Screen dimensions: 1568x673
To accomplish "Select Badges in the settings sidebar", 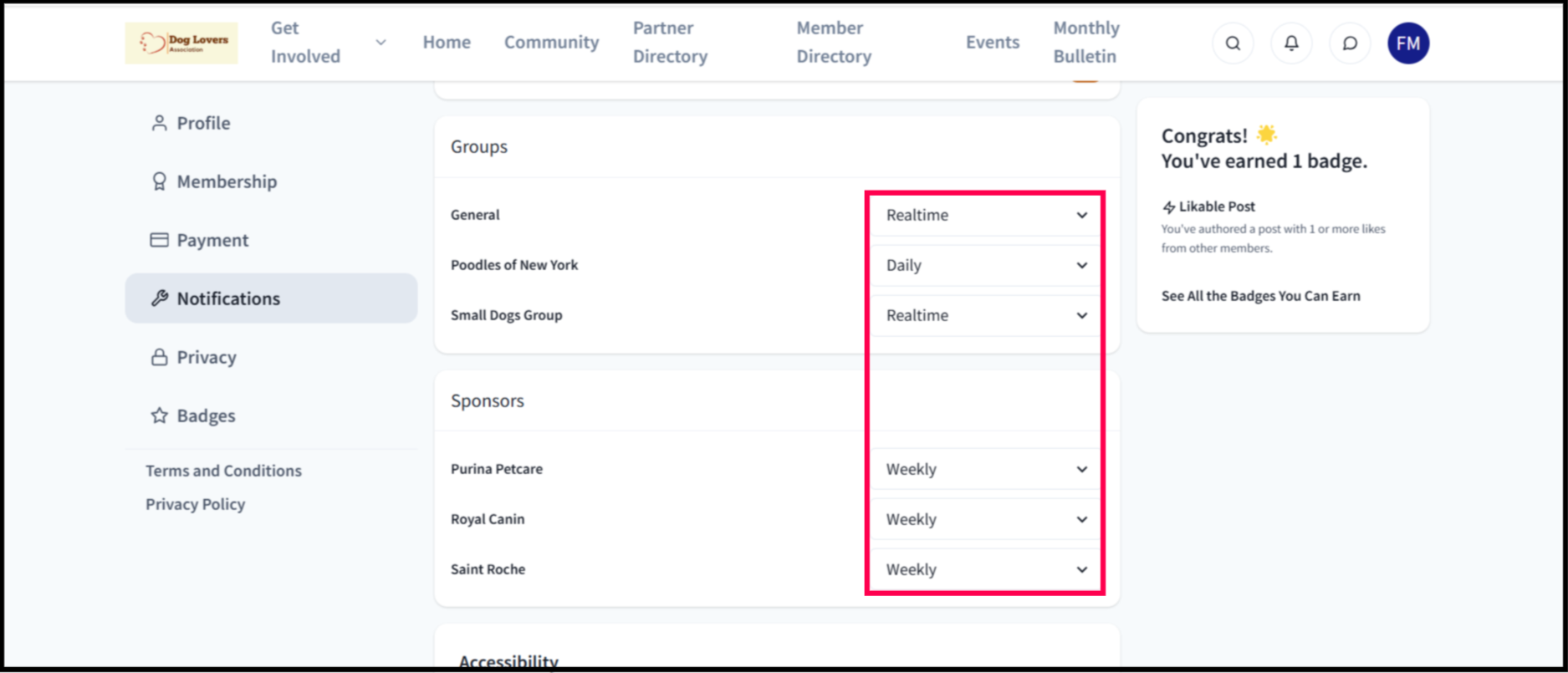I will (x=271, y=416).
